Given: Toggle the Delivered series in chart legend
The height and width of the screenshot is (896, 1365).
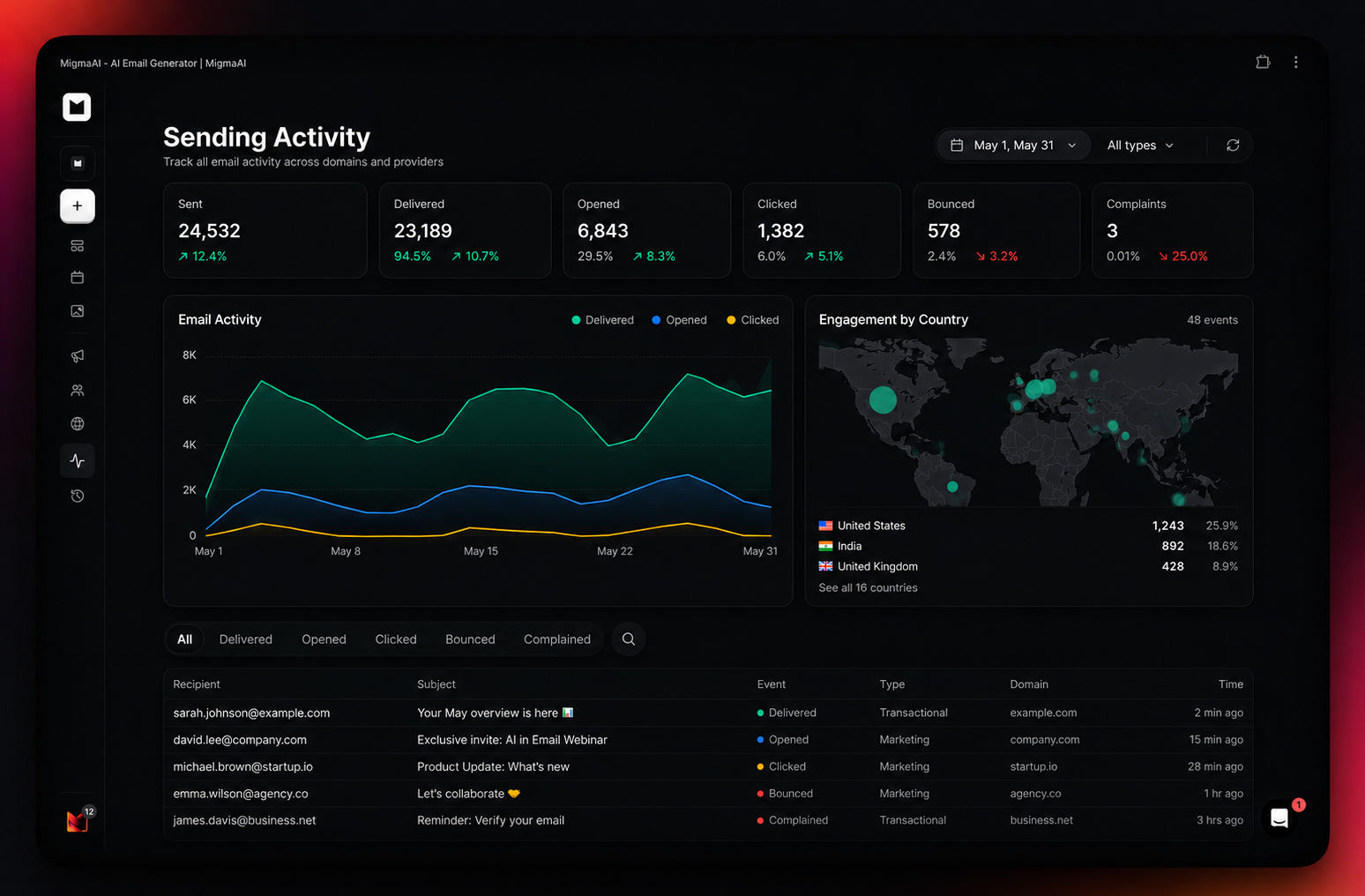Looking at the screenshot, I should (603, 320).
